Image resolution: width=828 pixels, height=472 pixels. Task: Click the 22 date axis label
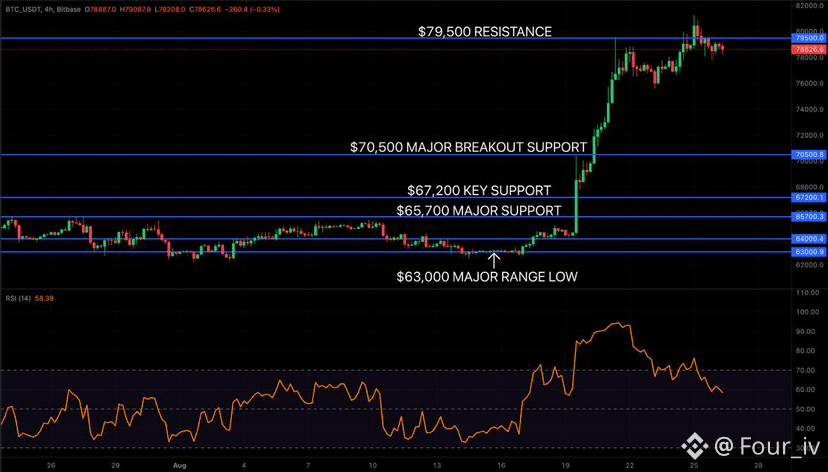(x=630, y=466)
